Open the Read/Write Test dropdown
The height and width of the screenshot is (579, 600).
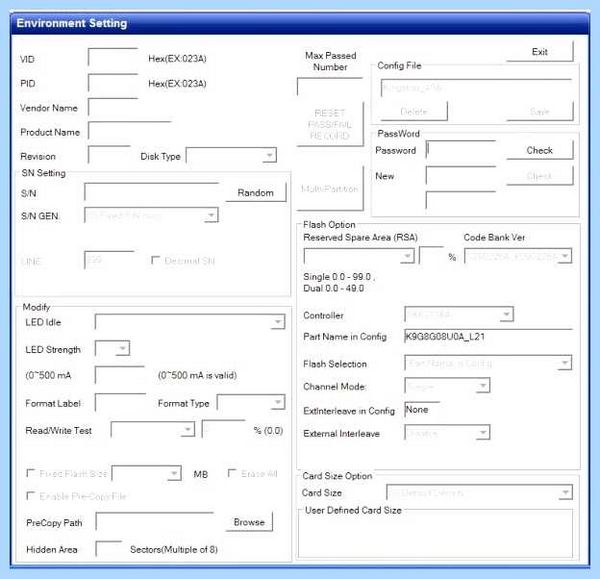[153, 429]
